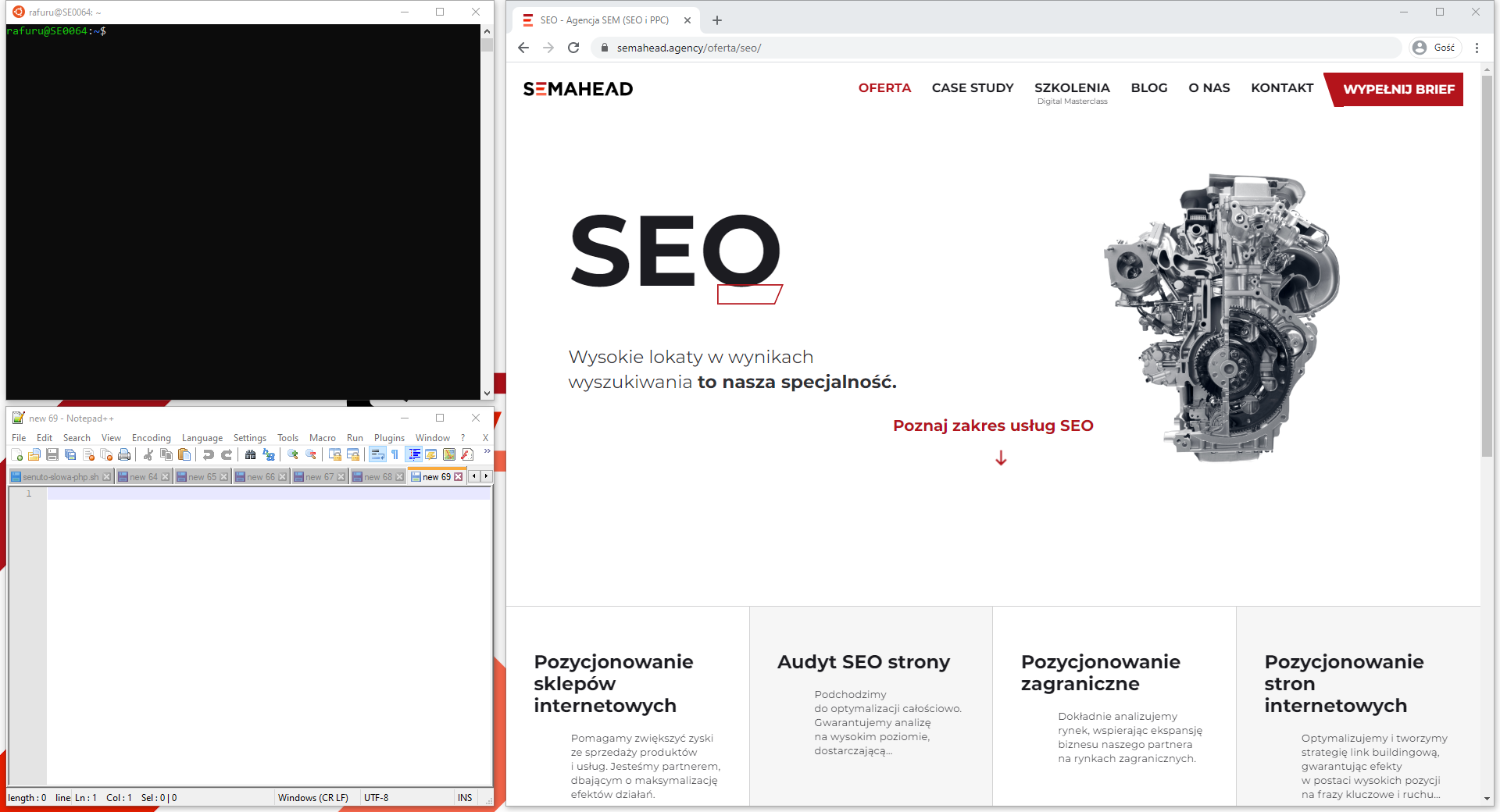Open the Settings menu in Notepad++
The width and height of the screenshot is (1500, 812).
click(249, 438)
